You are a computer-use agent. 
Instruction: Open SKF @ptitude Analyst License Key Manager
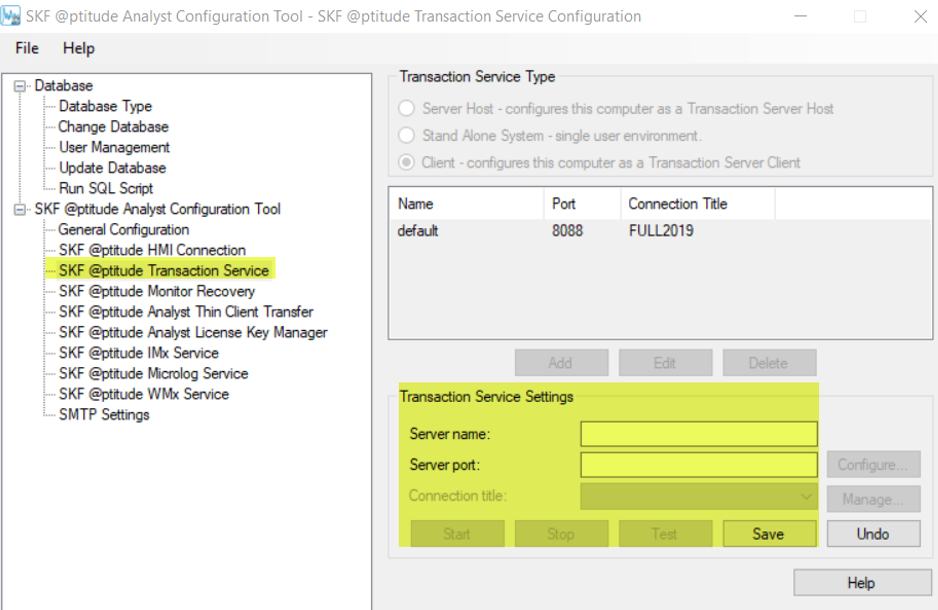[x=193, y=333]
